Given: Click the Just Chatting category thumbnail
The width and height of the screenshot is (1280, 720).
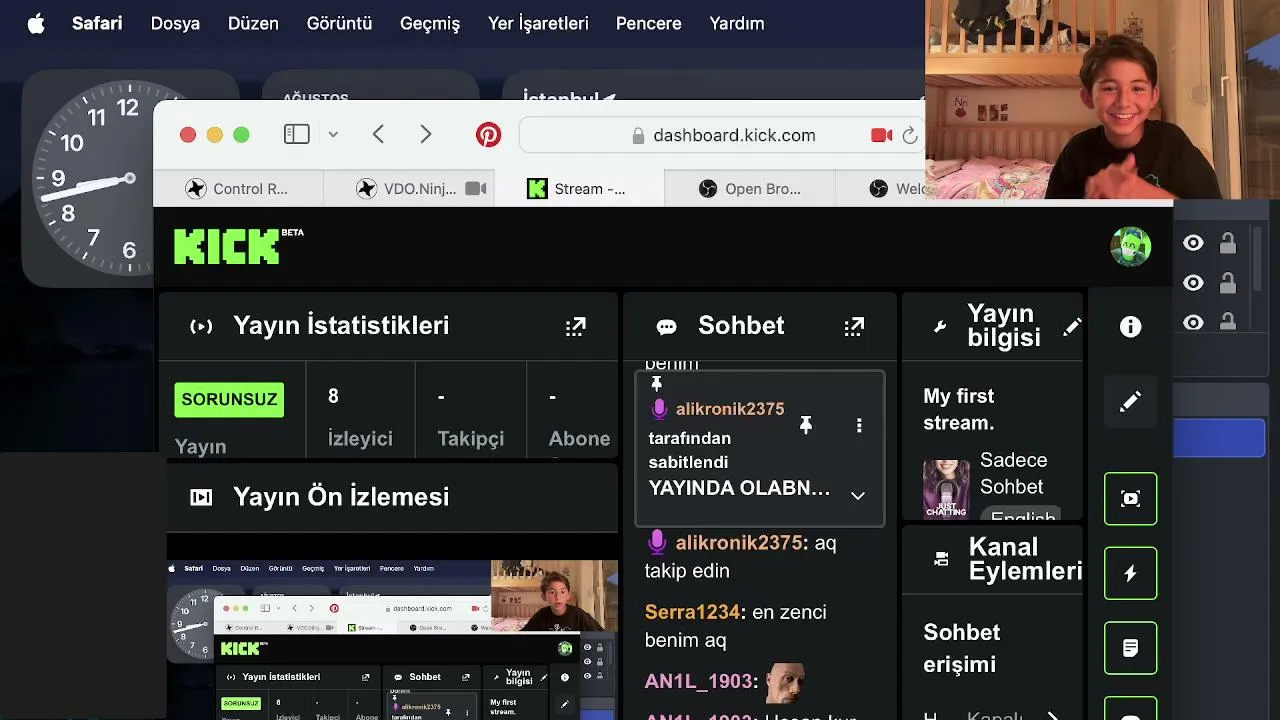Looking at the screenshot, I should 946,489.
